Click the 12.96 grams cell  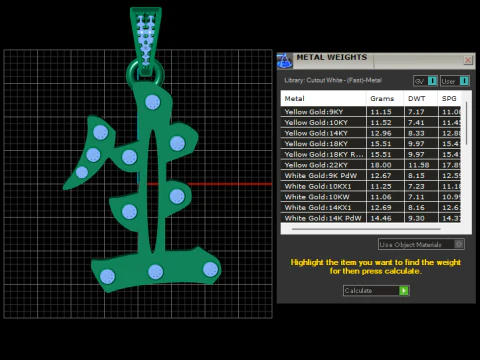point(385,133)
